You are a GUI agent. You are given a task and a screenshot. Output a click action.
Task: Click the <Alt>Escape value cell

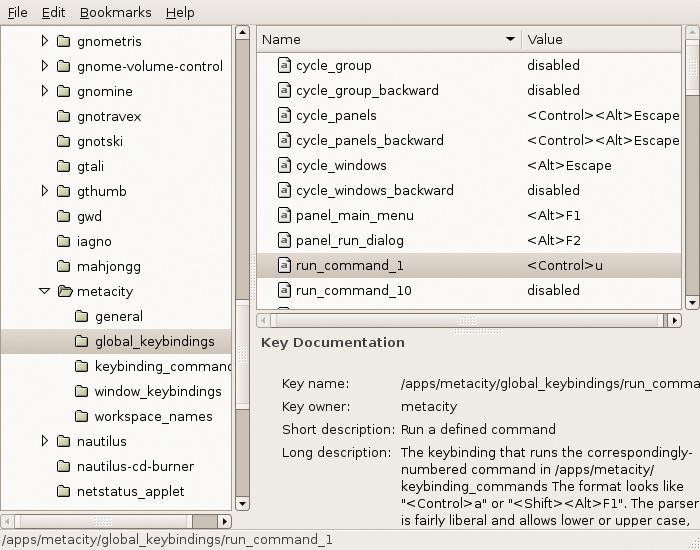[x=569, y=166]
